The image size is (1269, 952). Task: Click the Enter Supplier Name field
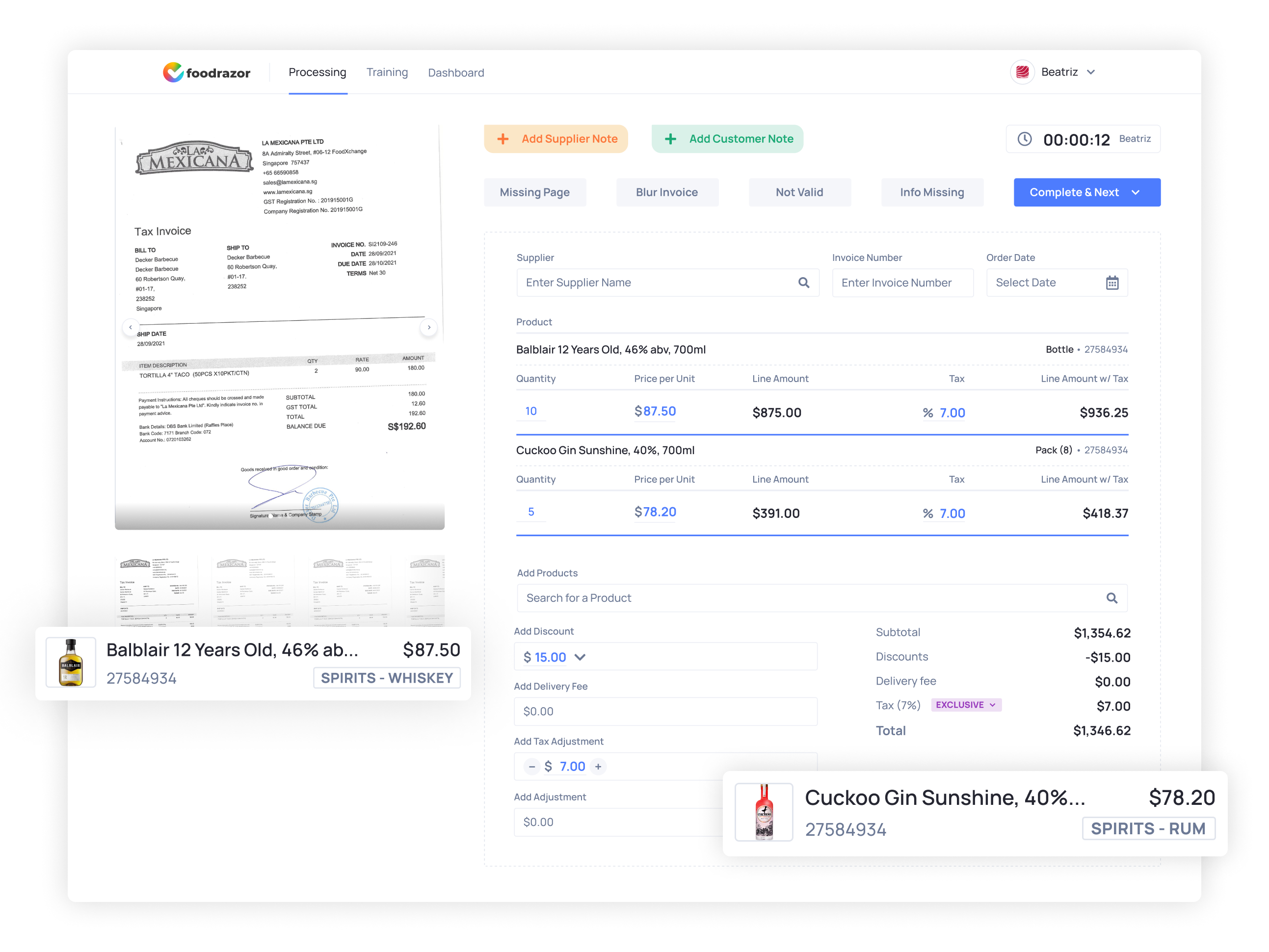pyautogui.click(x=668, y=283)
